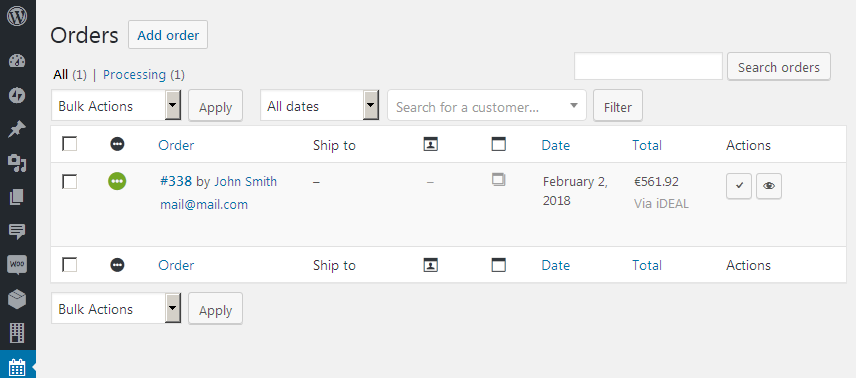856x378 pixels.
Task: Switch to the Processing (1) filter
Action: 144,74
